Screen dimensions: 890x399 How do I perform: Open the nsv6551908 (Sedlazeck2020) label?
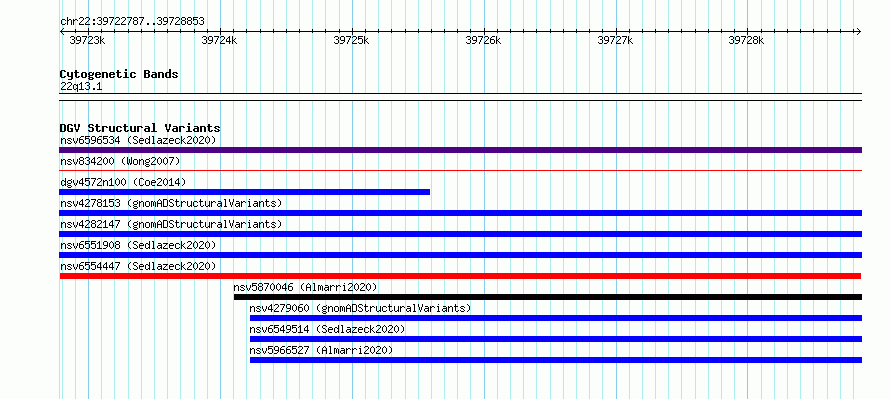[138, 245]
